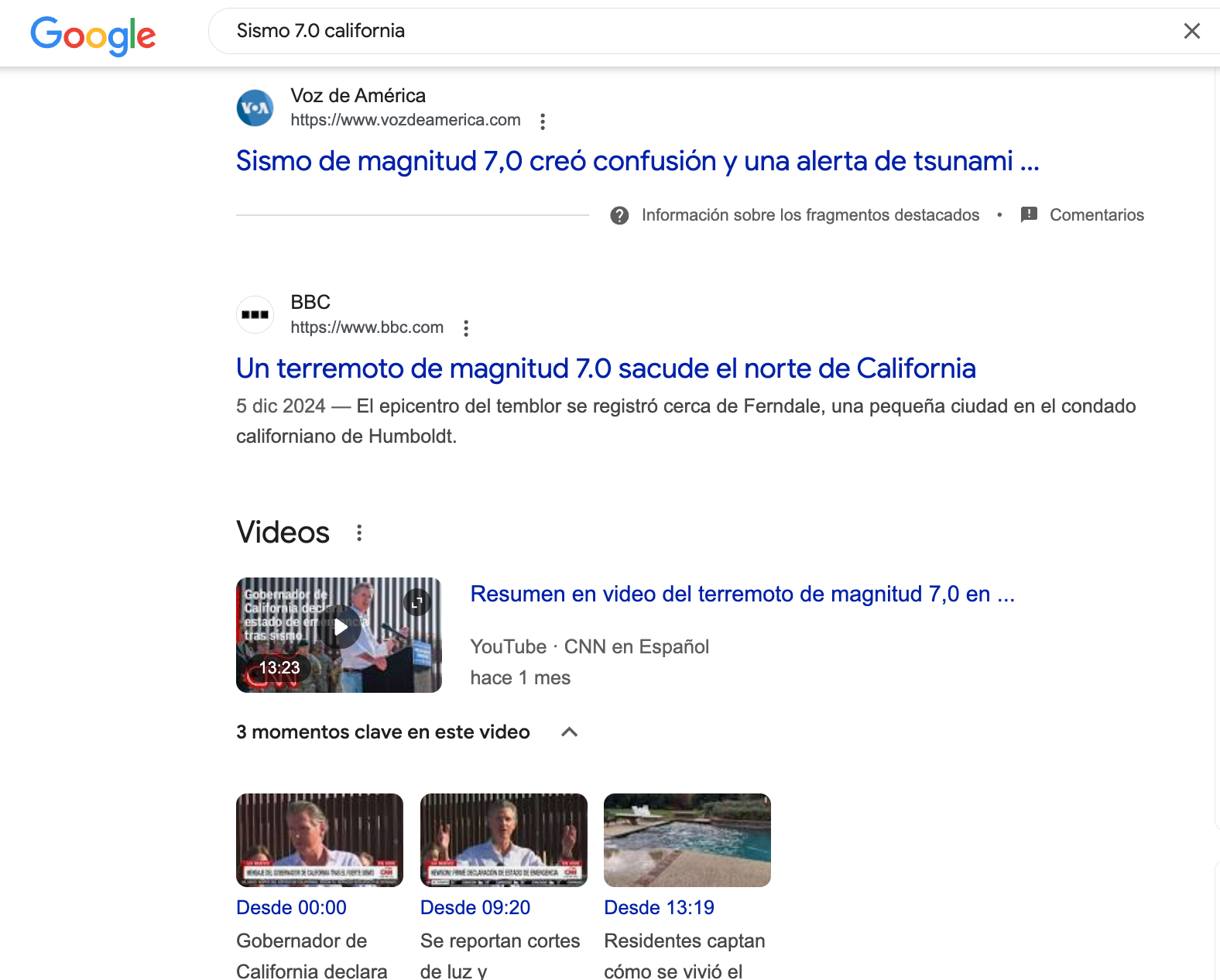Viewport: 1220px width, 980px height.
Task: Click the swimming pool key moment thumbnail
Action: pyautogui.click(x=687, y=840)
